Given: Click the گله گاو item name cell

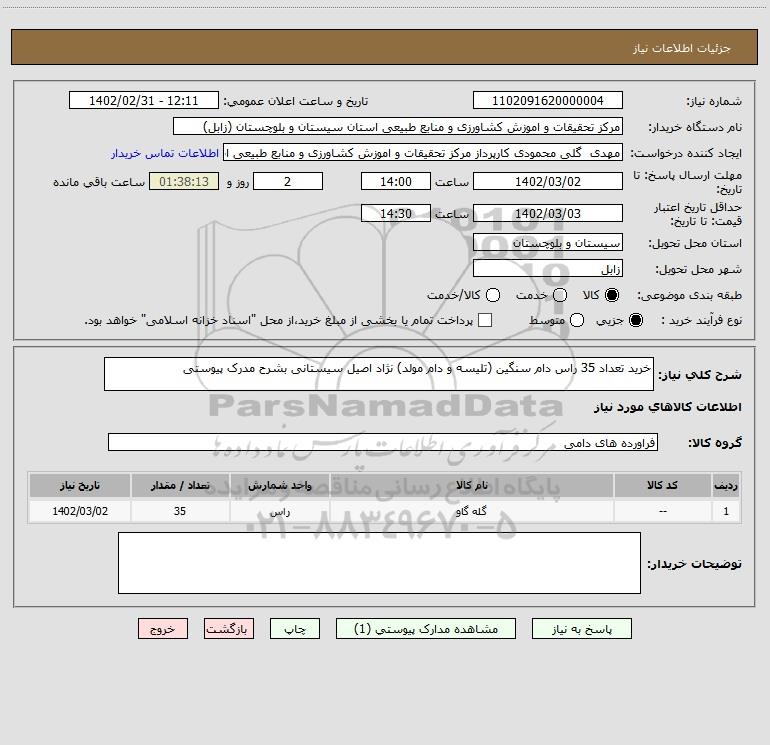Looking at the screenshot, I should tap(471, 511).
